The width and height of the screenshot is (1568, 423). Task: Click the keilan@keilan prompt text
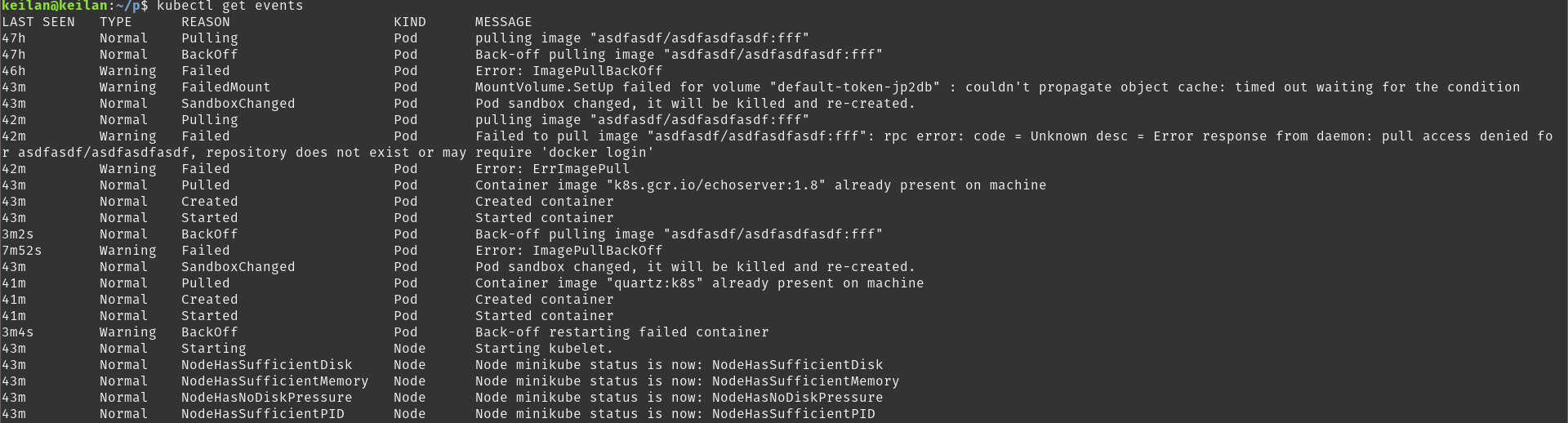(55, 7)
